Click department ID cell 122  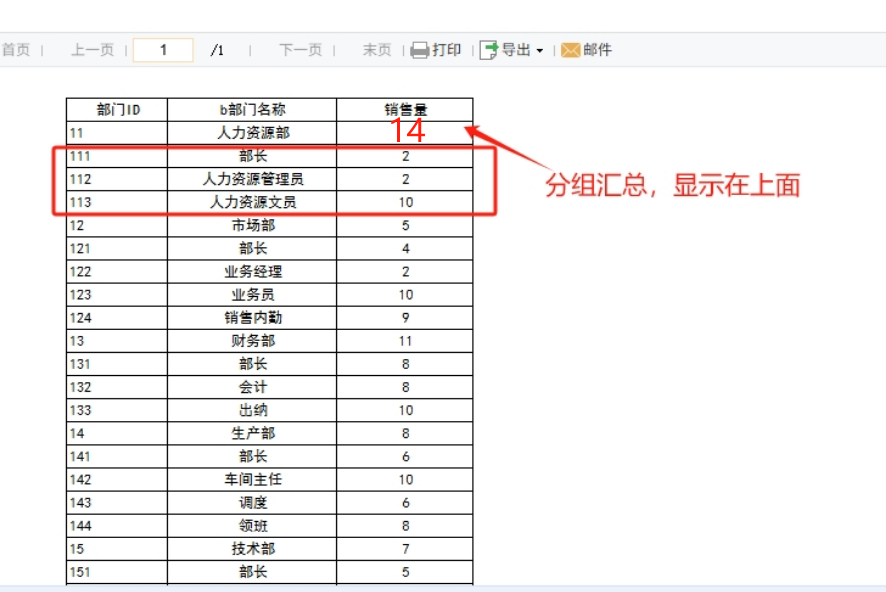pyautogui.click(x=117, y=272)
